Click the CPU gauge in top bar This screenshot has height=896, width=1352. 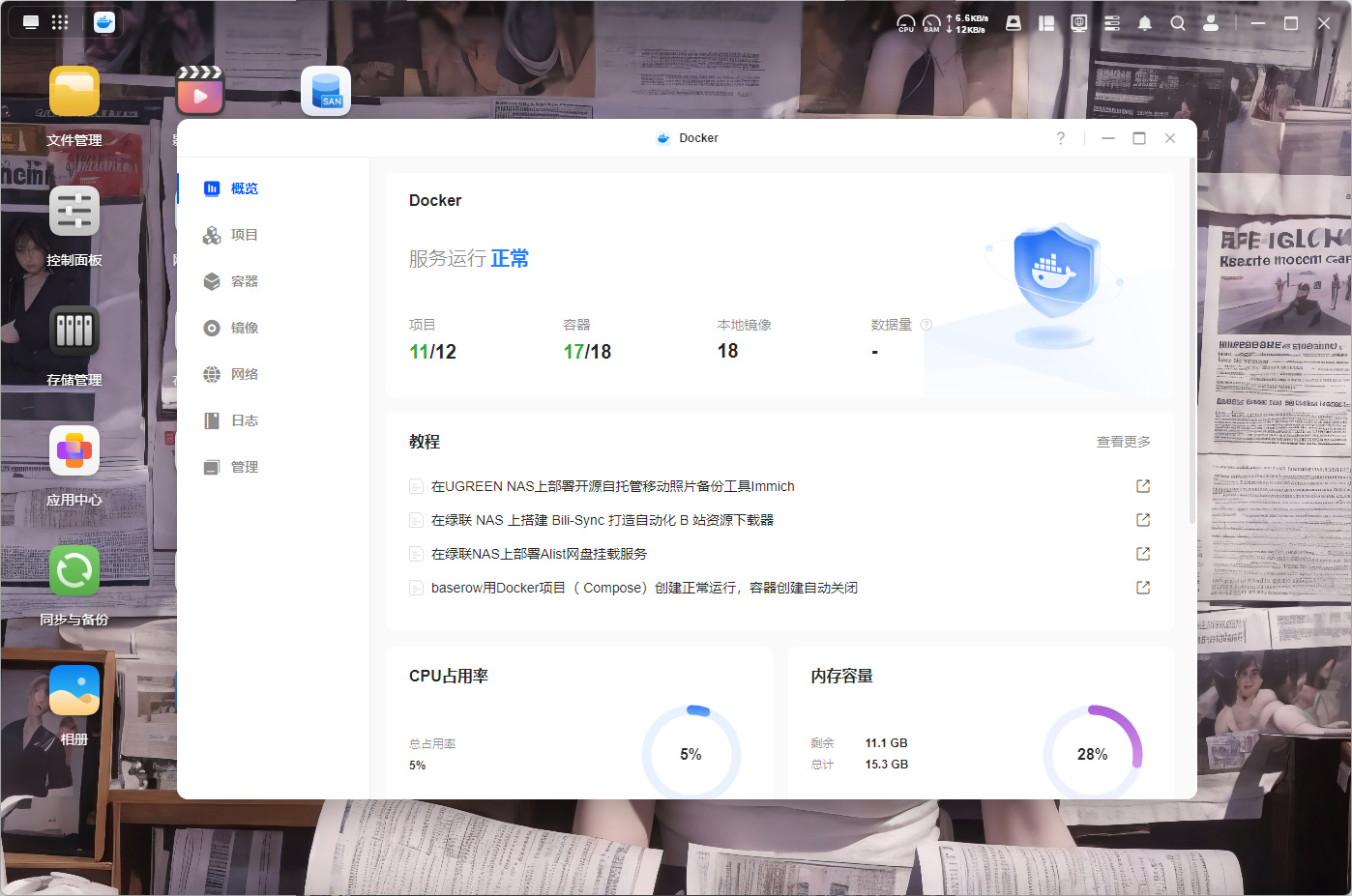[x=906, y=23]
